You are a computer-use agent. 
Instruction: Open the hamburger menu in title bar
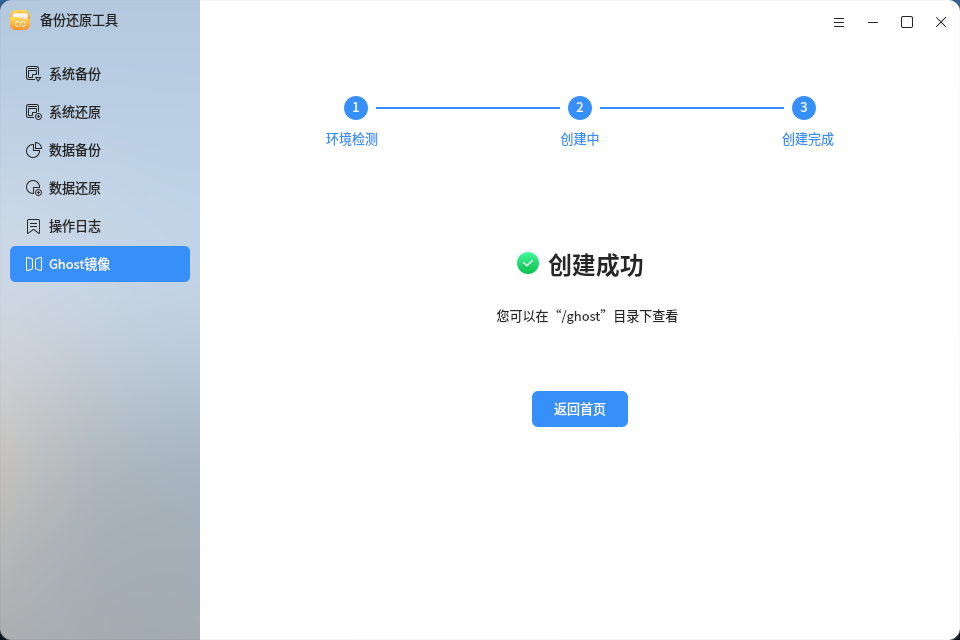(839, 23)
